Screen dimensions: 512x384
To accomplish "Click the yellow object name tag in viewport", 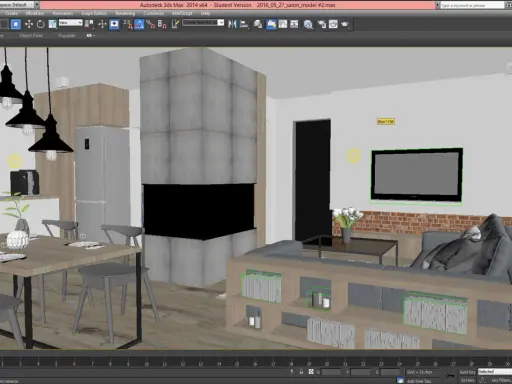I will (x=386, y=122).
